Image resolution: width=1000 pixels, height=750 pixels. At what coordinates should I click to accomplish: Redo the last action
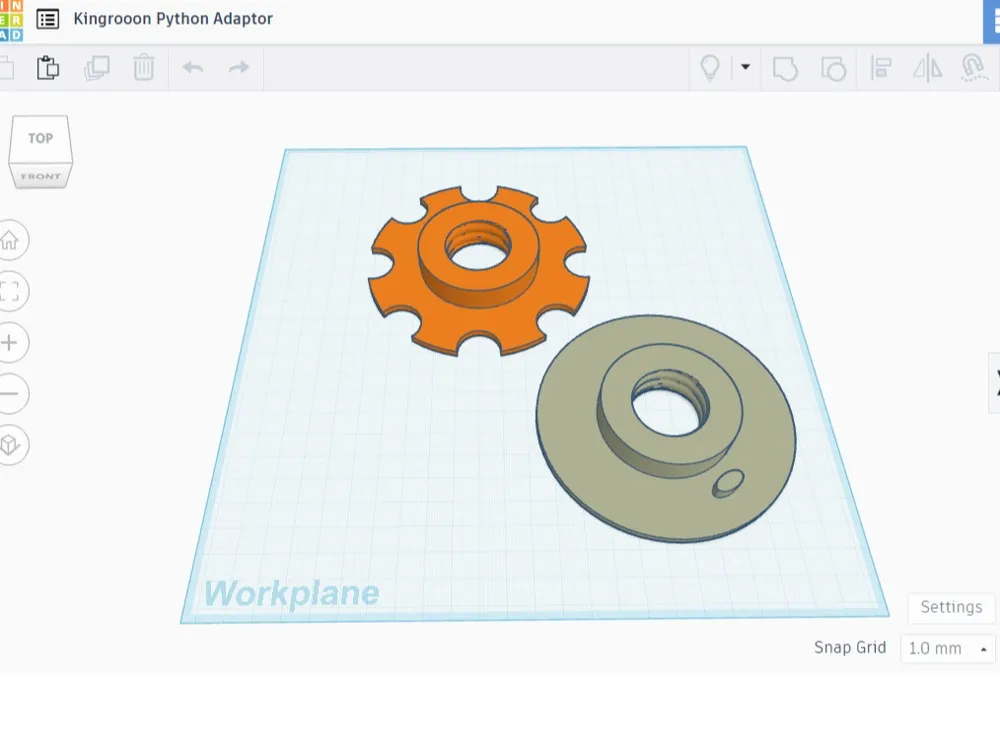pyautogui.click(x=239, y=67)
